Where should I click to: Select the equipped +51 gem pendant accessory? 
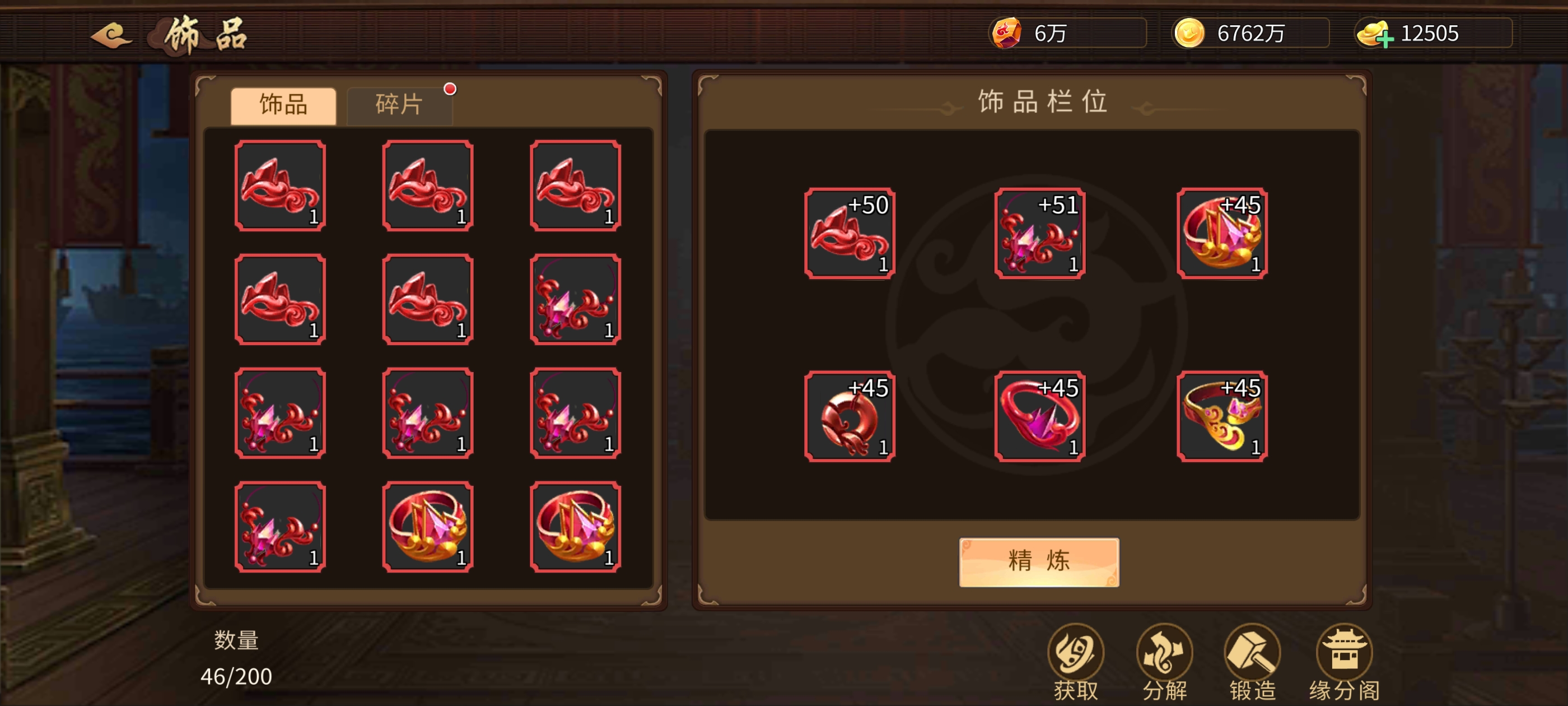coord(1039,233)
